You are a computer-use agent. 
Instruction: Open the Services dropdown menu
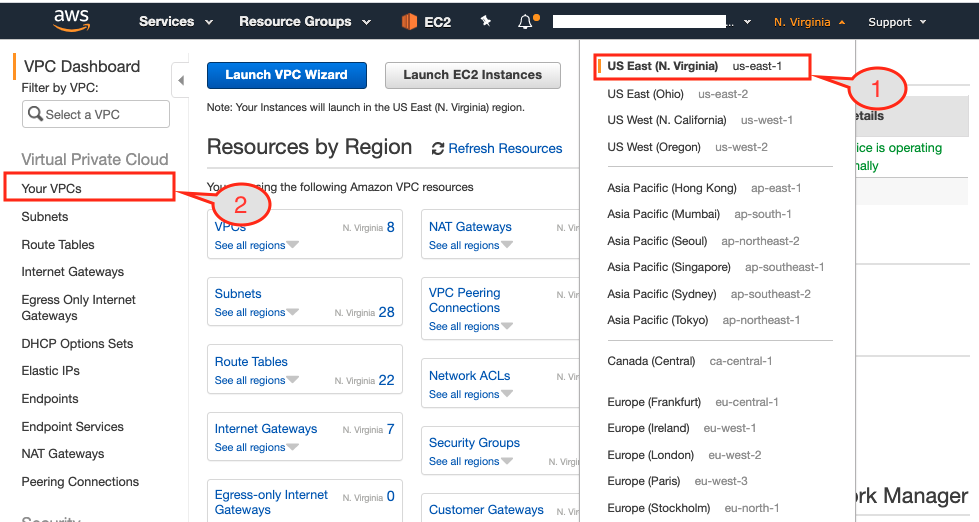click(x=175, y=22)
